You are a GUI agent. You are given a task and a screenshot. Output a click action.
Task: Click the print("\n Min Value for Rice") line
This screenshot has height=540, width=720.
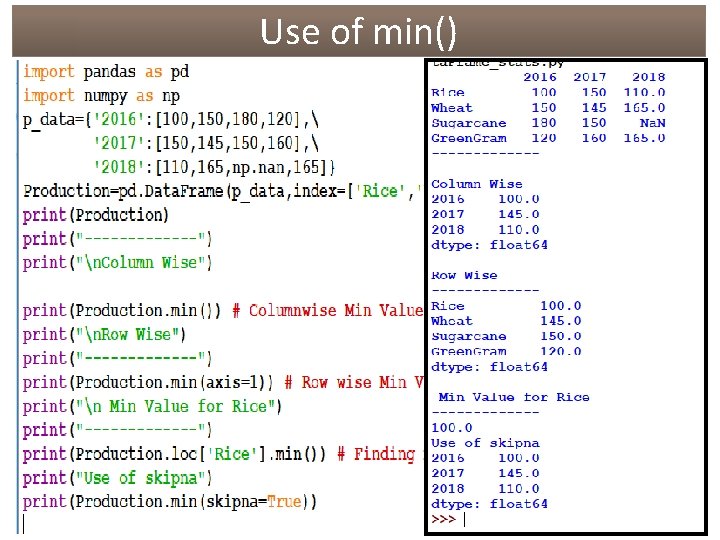tap(152, 406)
